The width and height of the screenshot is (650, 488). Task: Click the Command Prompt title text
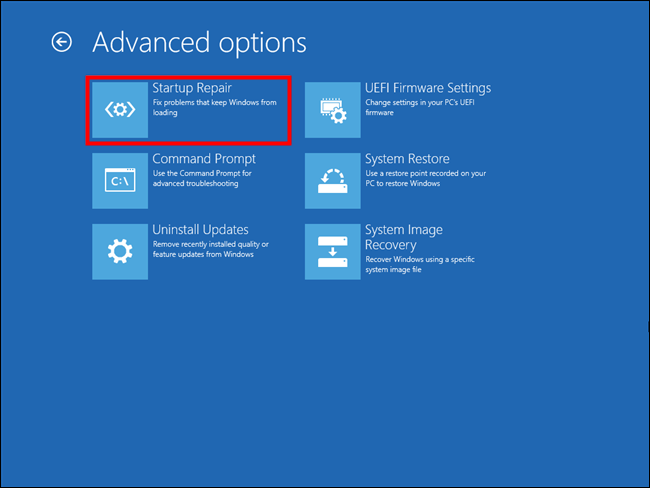(204, 159)
